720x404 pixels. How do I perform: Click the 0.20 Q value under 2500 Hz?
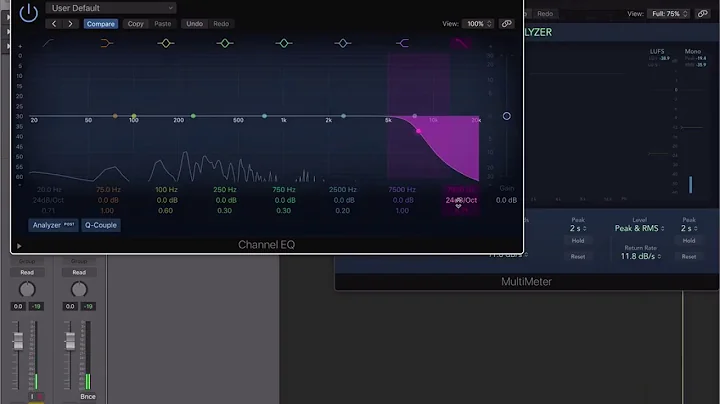point(343,211)
